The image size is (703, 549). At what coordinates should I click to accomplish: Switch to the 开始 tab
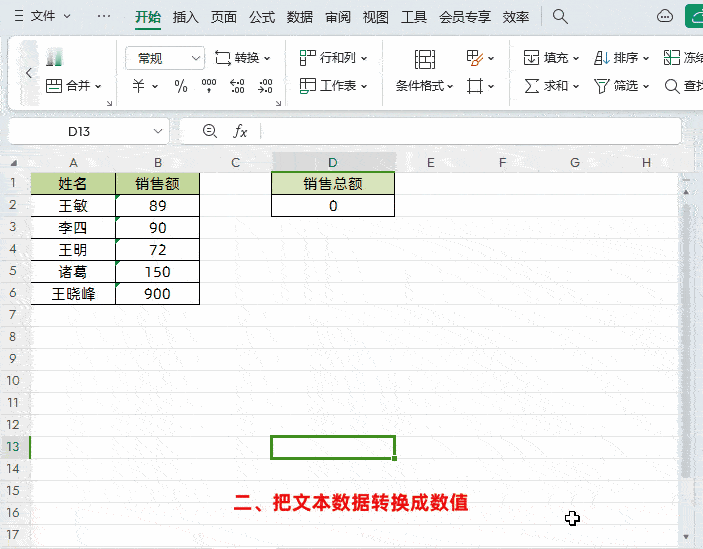[148, 17]
